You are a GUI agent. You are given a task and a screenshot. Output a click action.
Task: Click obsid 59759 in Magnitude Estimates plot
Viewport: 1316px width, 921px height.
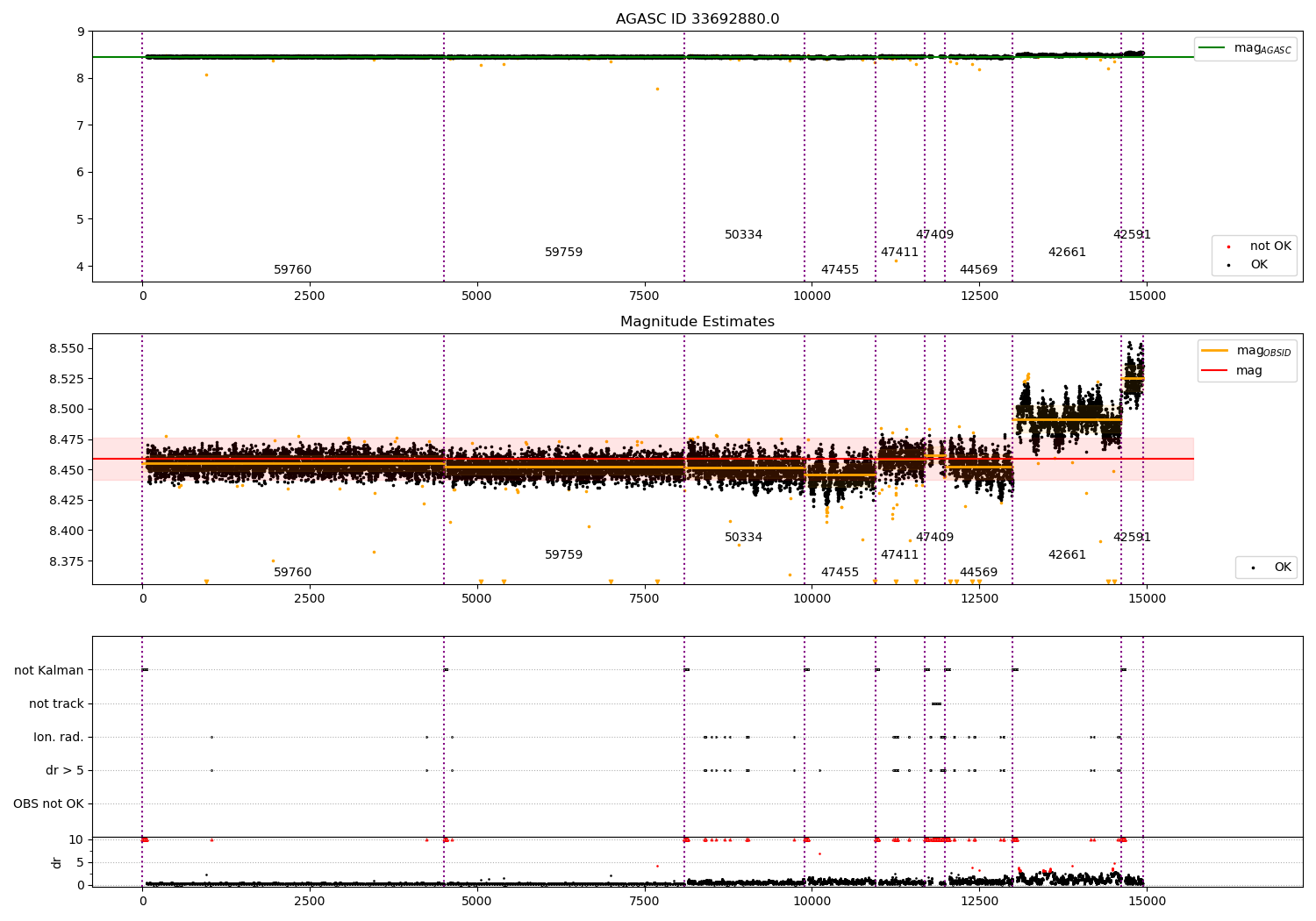pyautogui.click(x=563, y=555)
